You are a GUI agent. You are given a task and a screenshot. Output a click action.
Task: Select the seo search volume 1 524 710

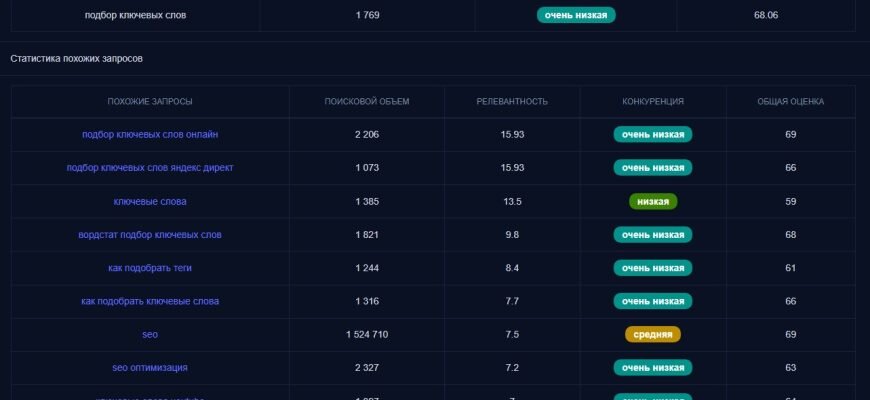pos(367,335)
